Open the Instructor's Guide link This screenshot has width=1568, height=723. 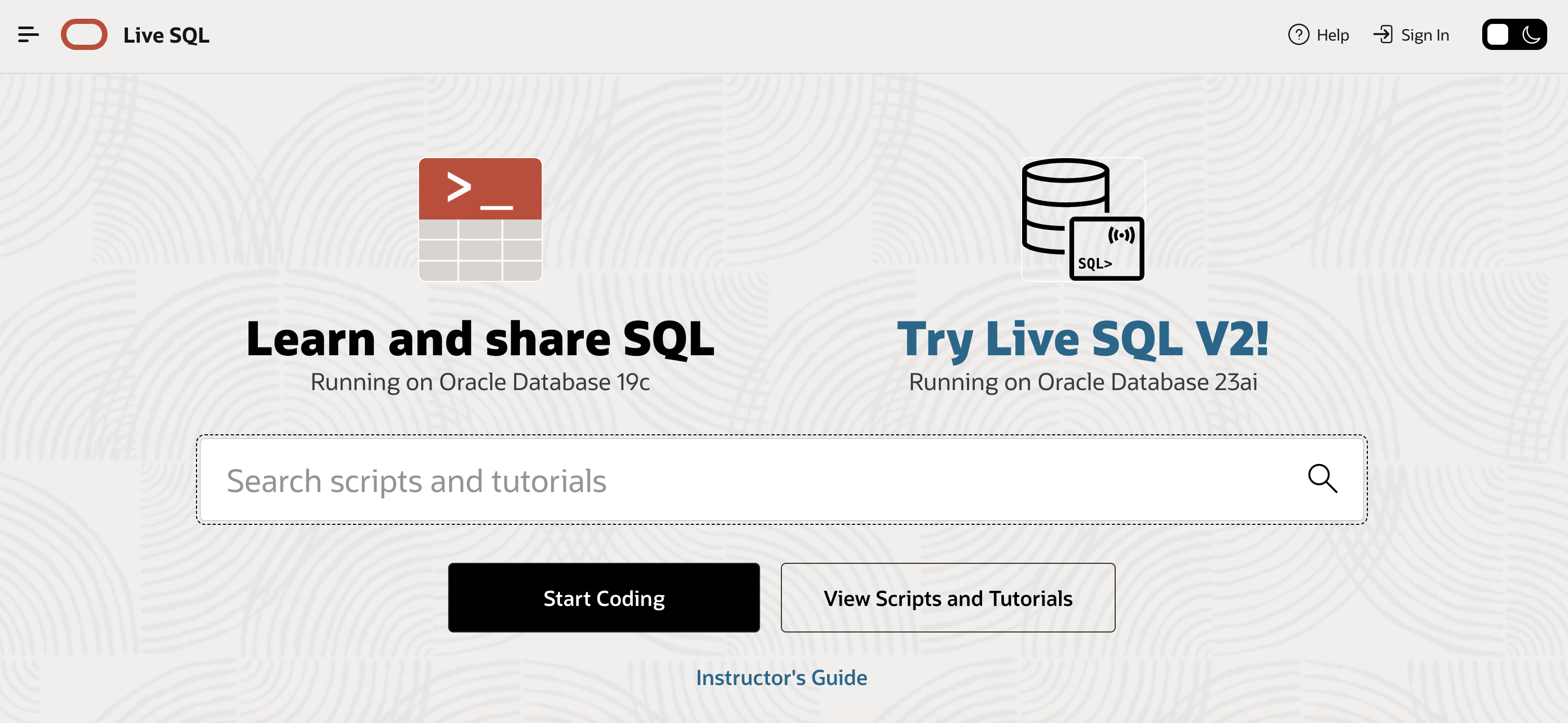tap(782, 677)
